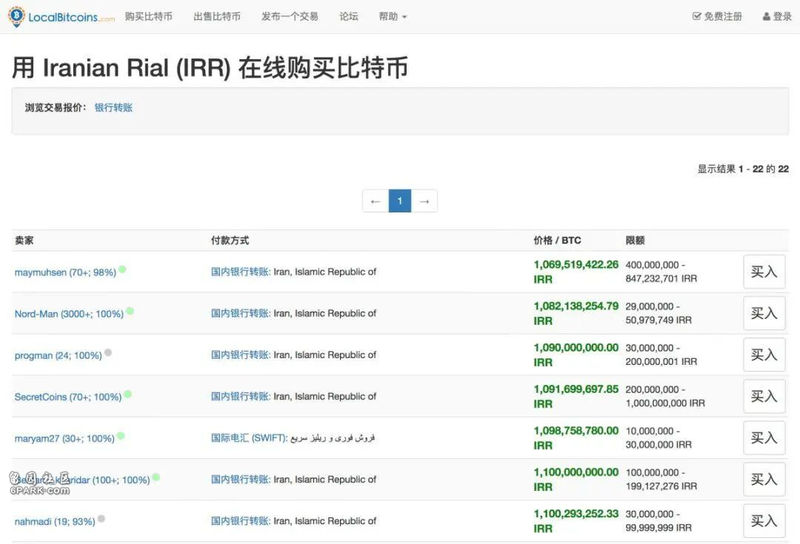Select page 1 in pagination
800x544 pixels.
400,201
